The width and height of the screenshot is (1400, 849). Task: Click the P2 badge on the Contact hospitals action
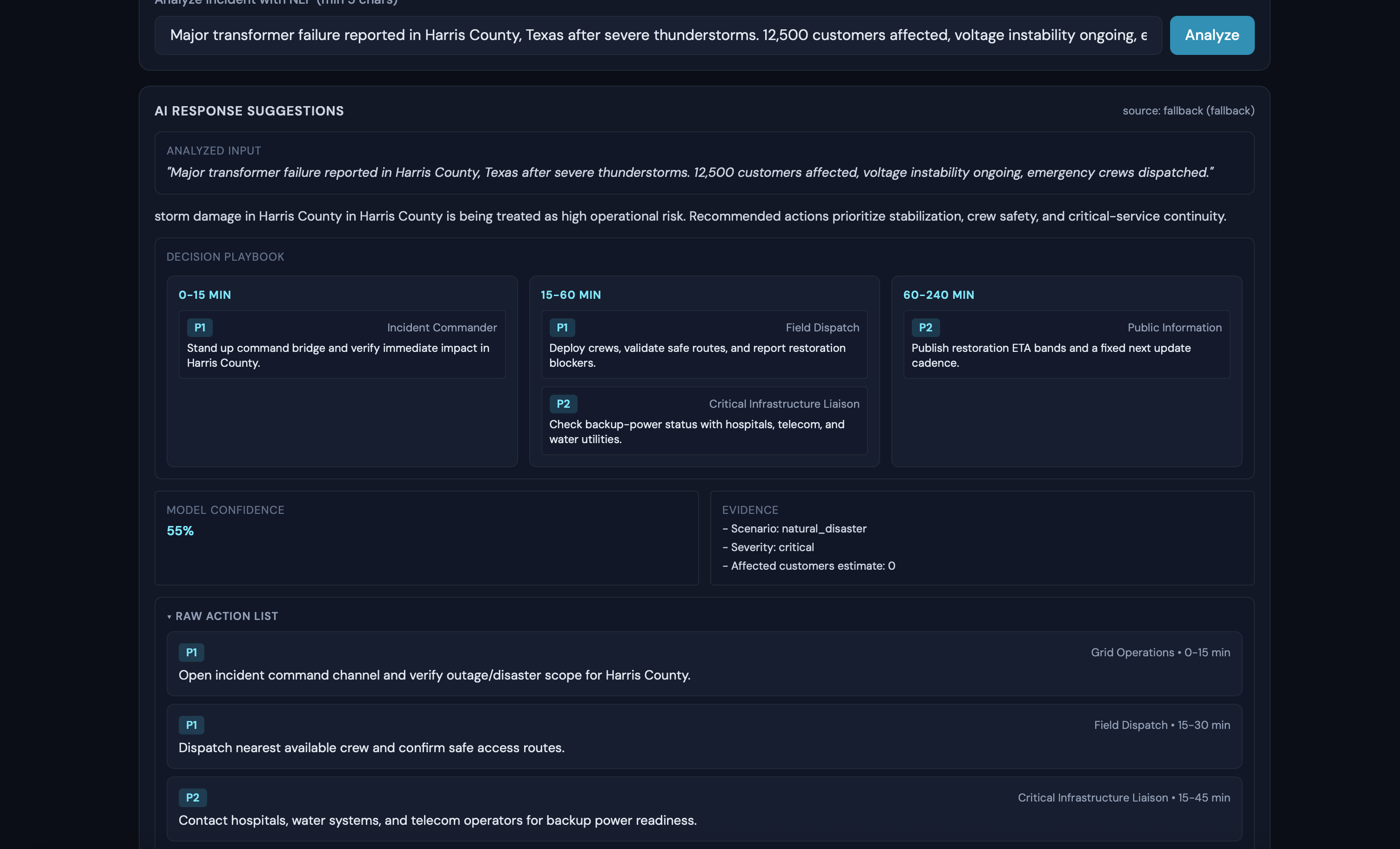(x=192, y=797)
